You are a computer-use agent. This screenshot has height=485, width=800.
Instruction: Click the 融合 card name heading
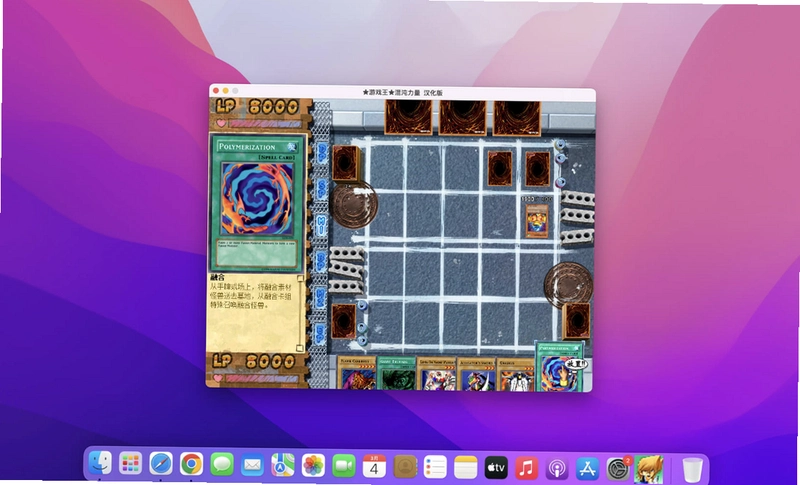pyautogui.click(x=218, y=277)
